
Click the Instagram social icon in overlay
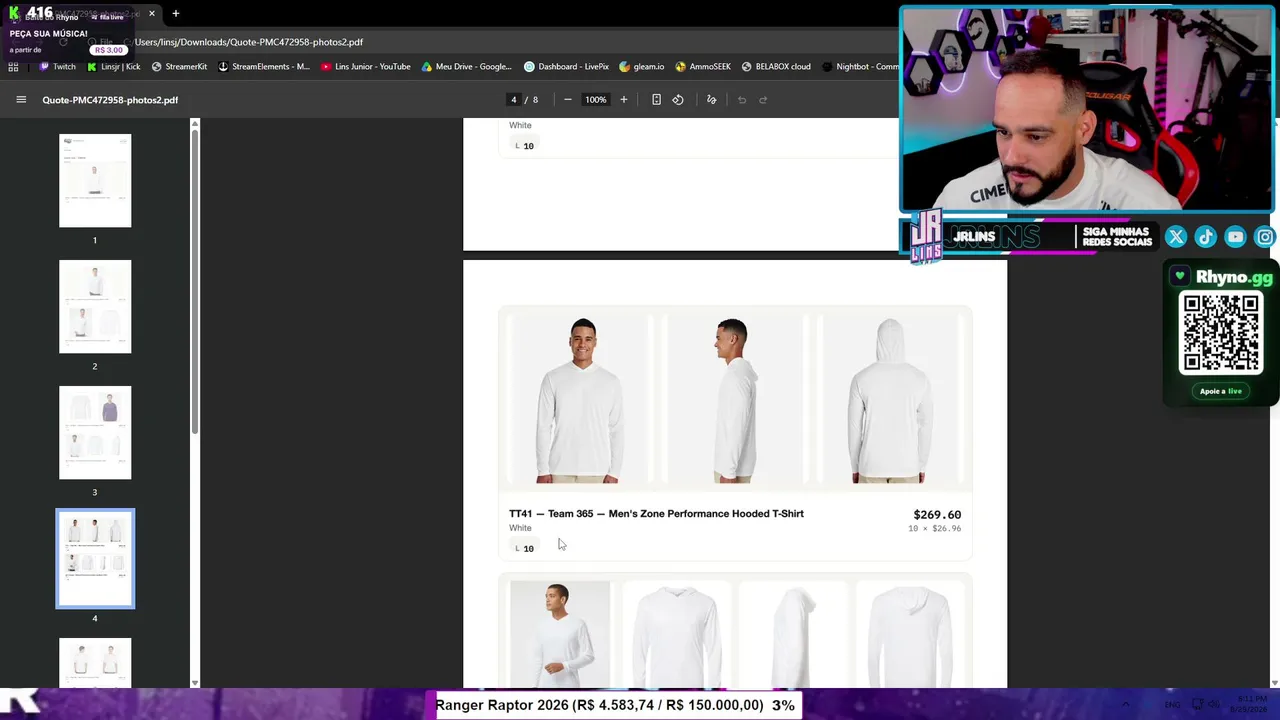click(1265, 237)
